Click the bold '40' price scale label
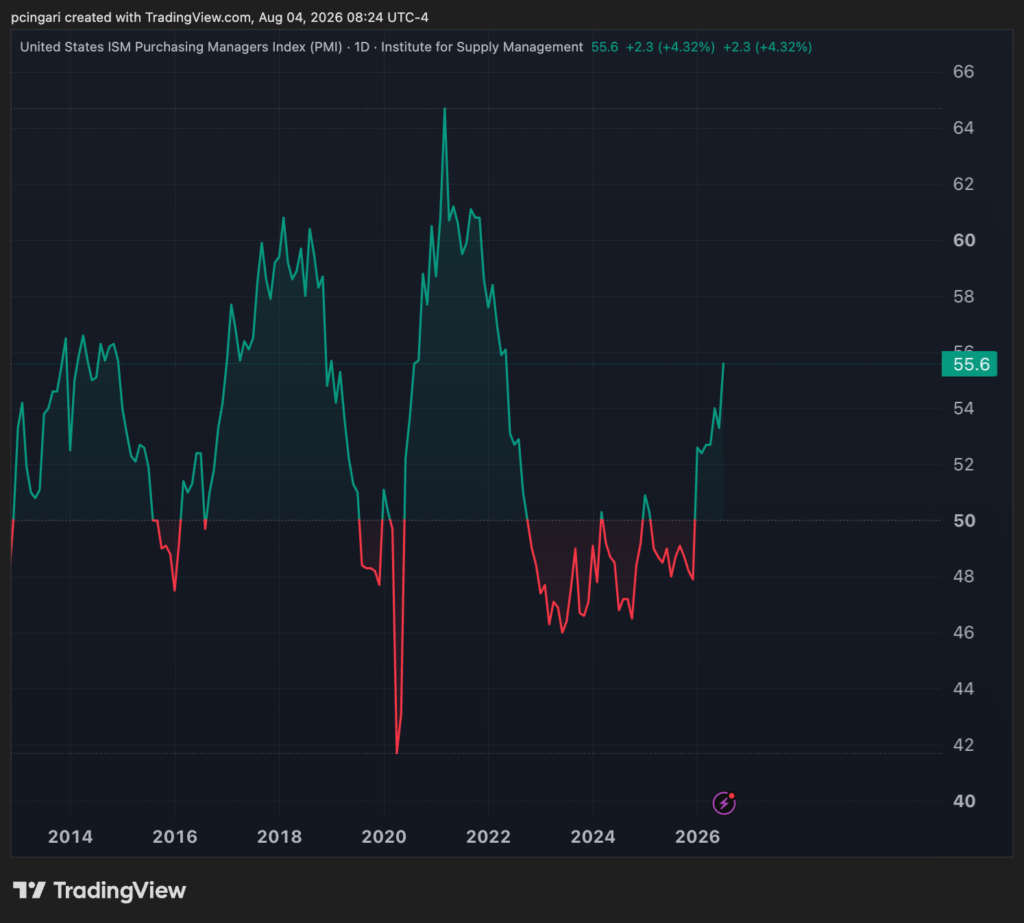This screenshot has height=923, width=1024. click(x=964, y=801)
